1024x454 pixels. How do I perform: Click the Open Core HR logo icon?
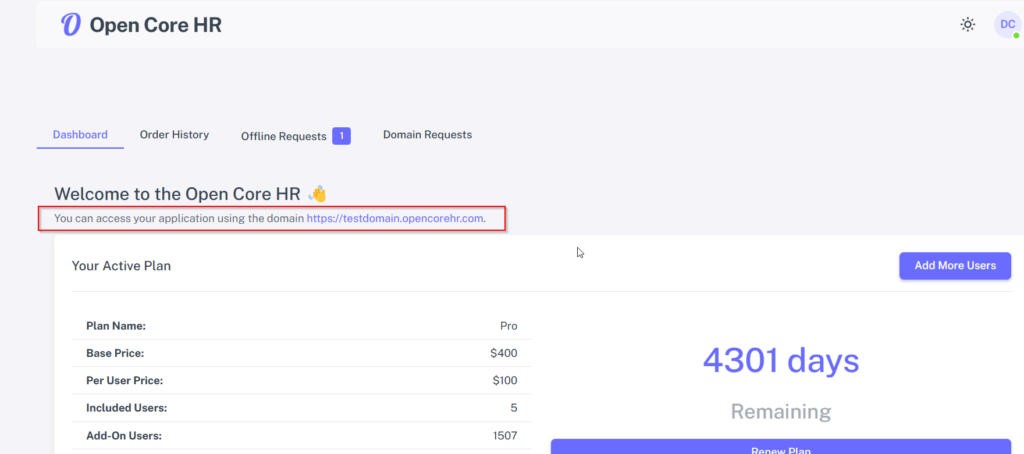(71, 25)
